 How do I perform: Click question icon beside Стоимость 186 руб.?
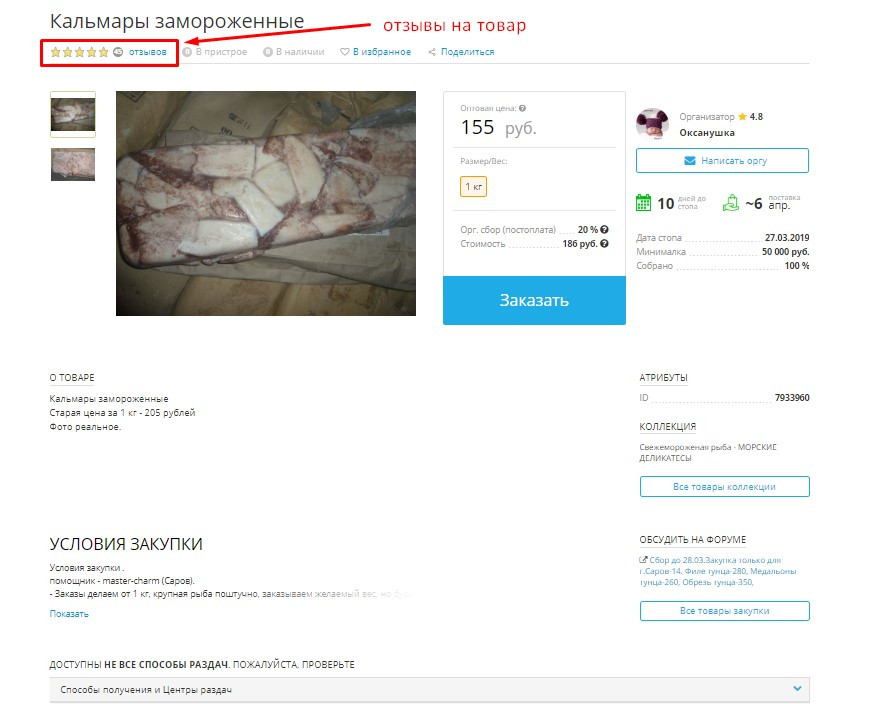click(604, 244)
